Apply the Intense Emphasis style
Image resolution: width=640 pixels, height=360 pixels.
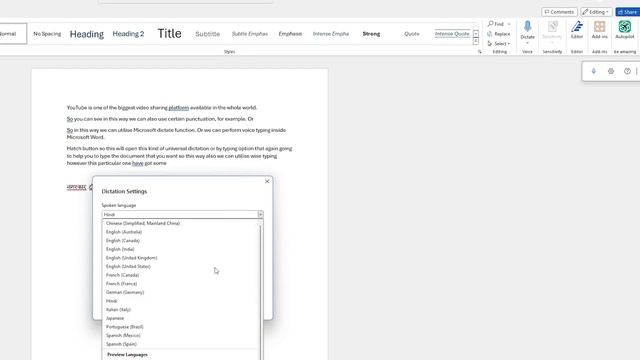pos(331,34)
